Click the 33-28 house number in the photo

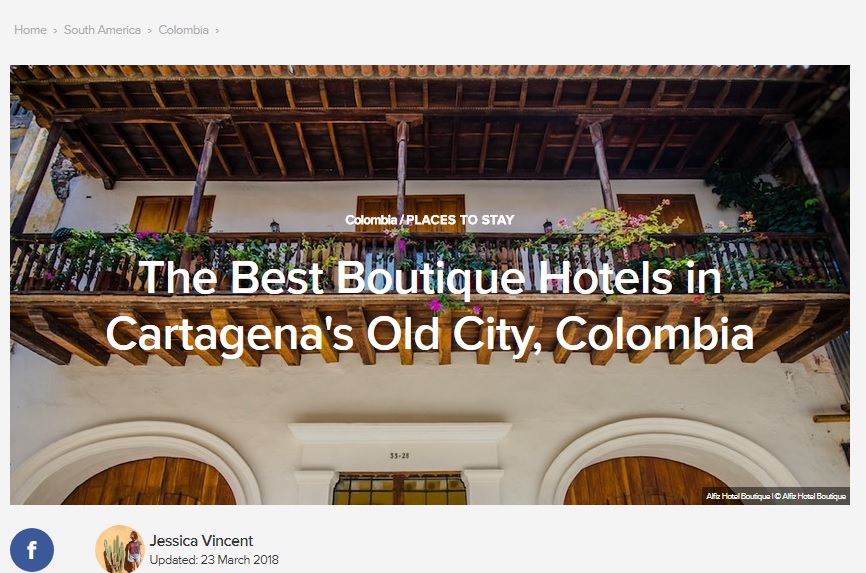[x=399, y=456]
